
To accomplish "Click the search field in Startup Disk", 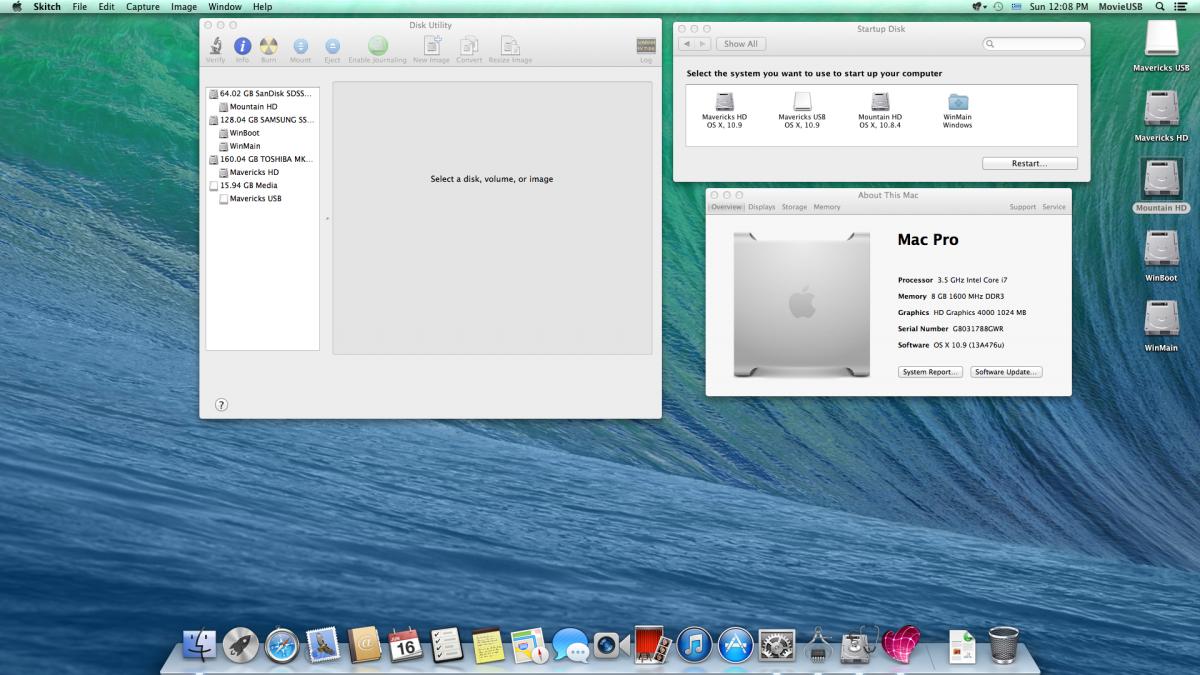I will 1034,44.
